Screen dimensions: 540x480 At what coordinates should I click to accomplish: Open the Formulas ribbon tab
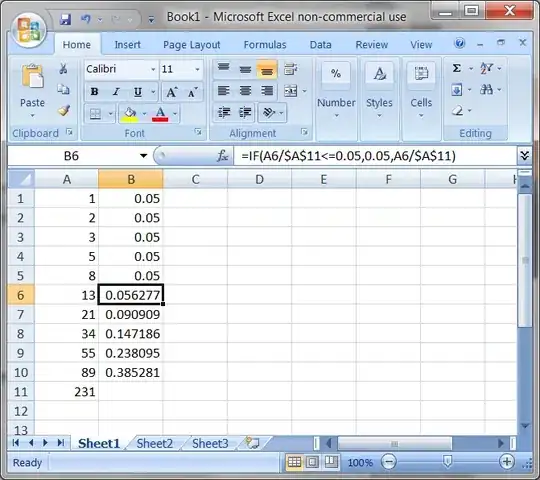click(265, 45)
